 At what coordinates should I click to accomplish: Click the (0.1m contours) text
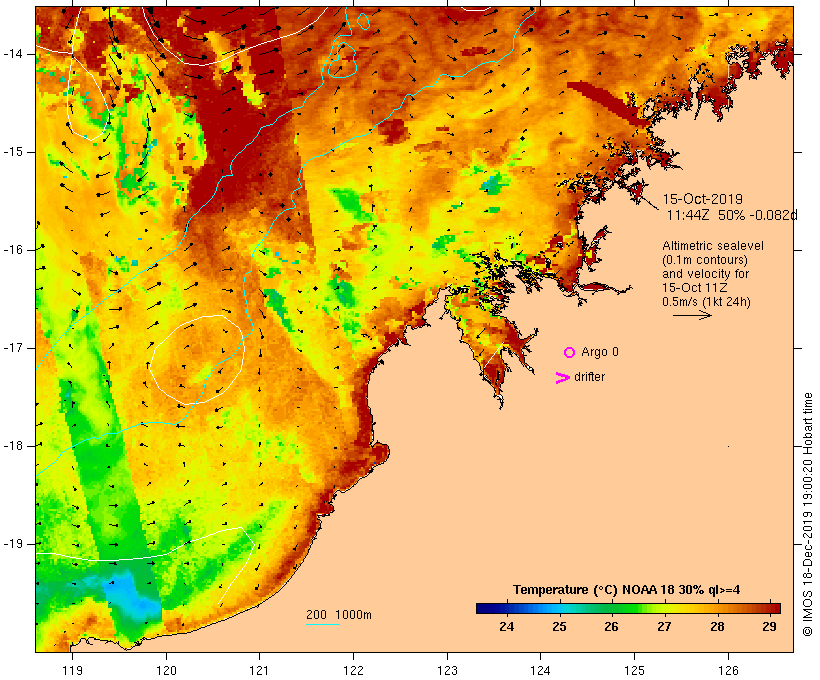tap(705, 260)
